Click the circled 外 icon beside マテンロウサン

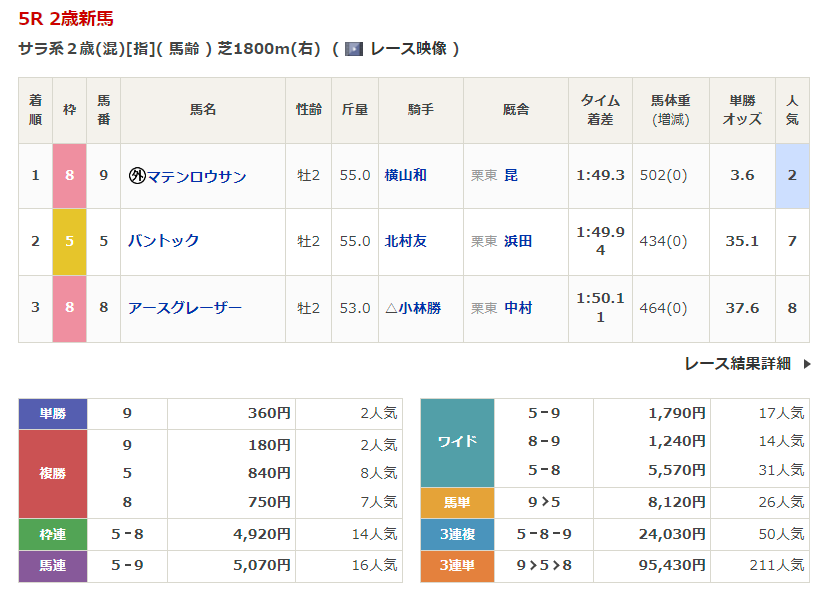pos(137,176)
